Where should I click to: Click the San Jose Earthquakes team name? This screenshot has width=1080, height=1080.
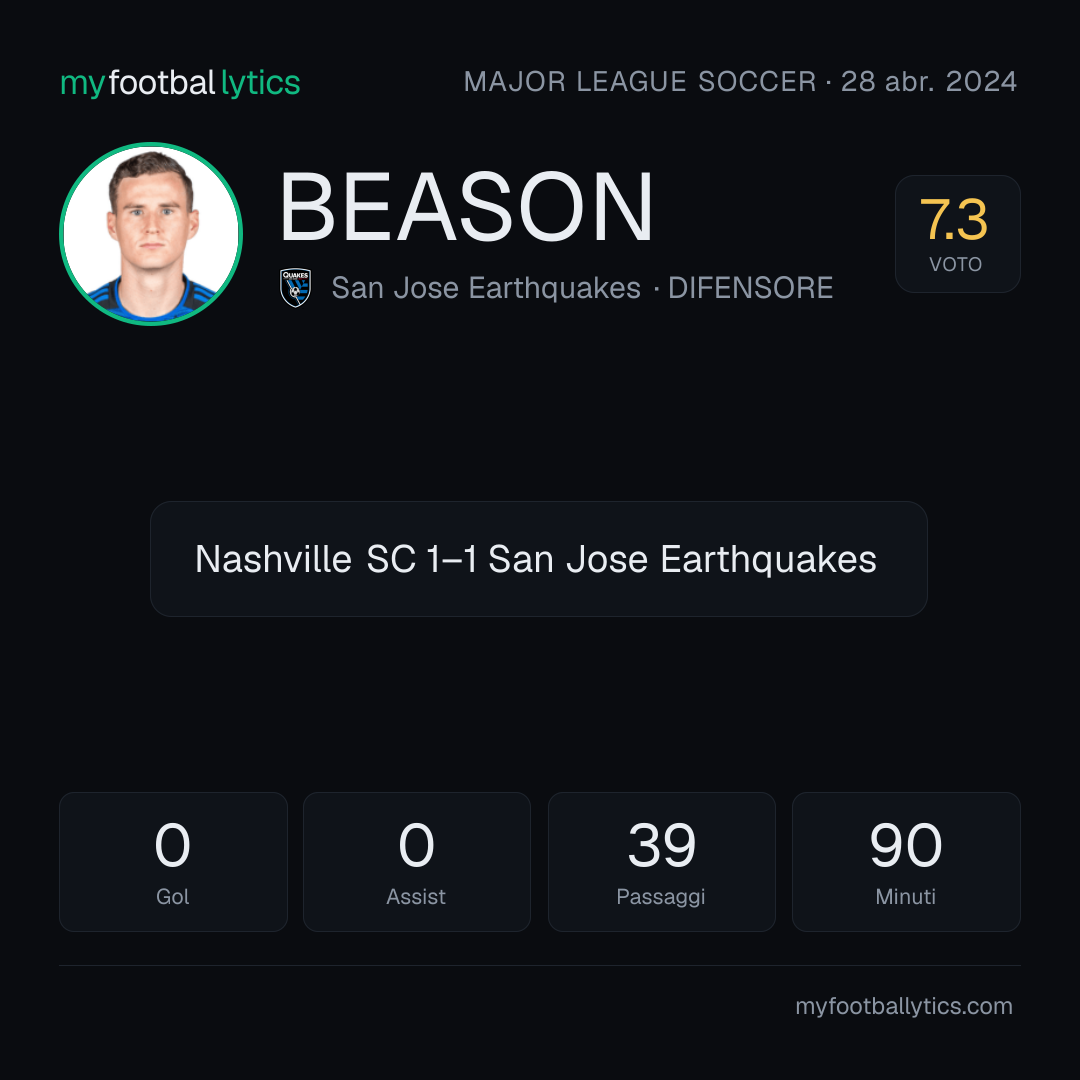[x=486, y=288]
